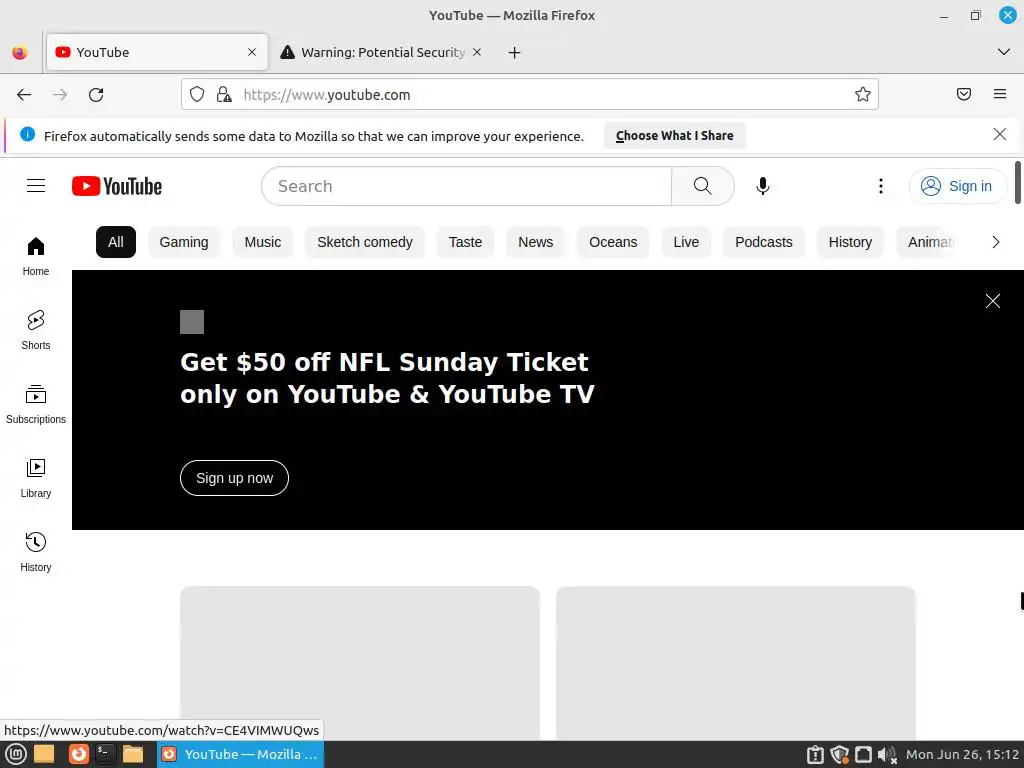The height and width of the screenshot is (768, 1024).
Task: Select the Podcasts category chip
Action: click(764, 242)
